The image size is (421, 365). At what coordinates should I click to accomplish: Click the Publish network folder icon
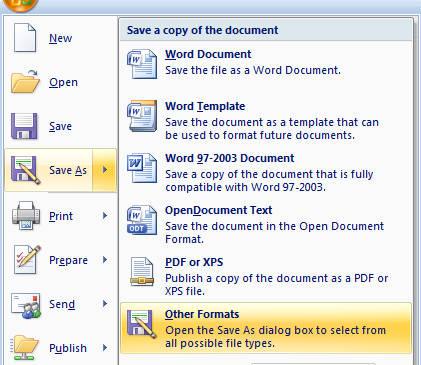point(25,348)
